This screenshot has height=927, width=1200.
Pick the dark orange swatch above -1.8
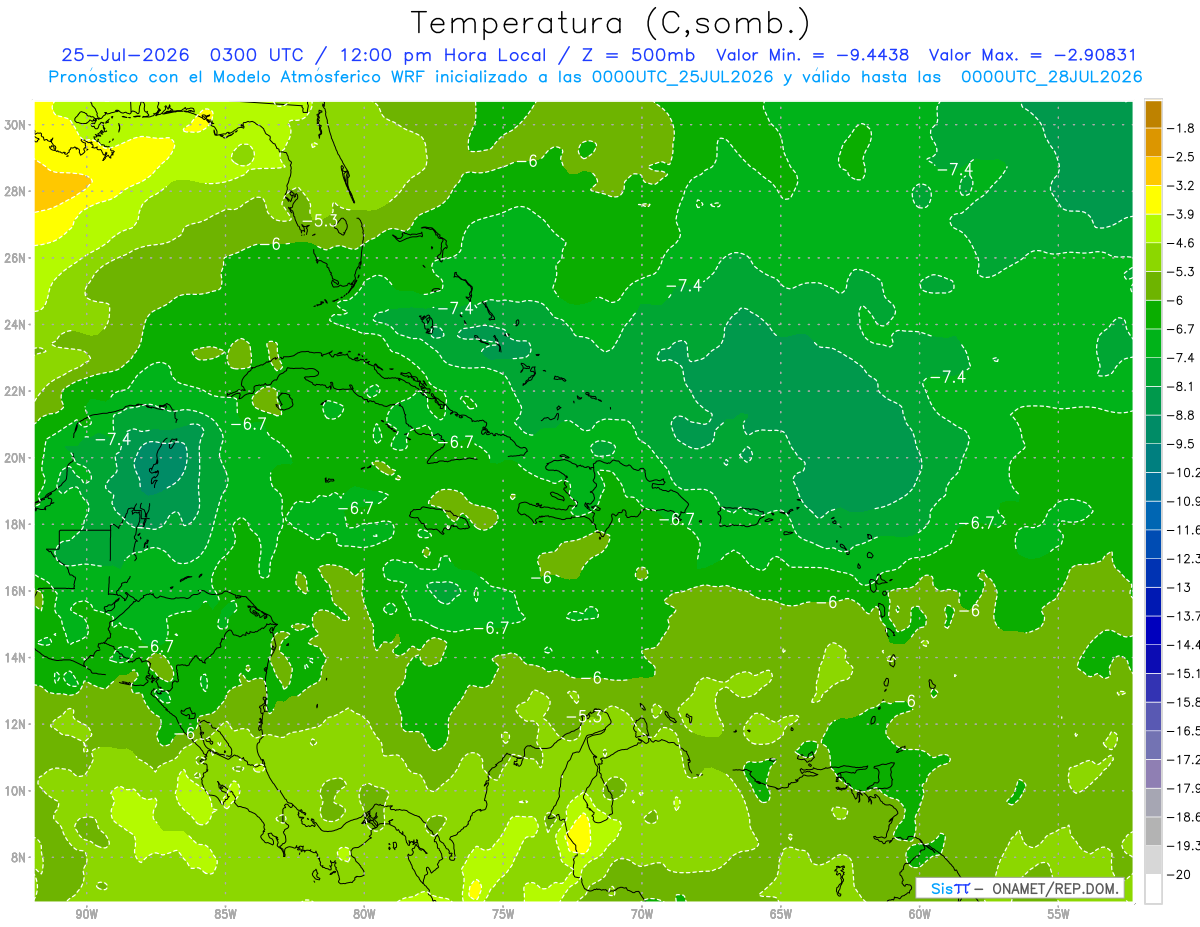[1153, 113]
